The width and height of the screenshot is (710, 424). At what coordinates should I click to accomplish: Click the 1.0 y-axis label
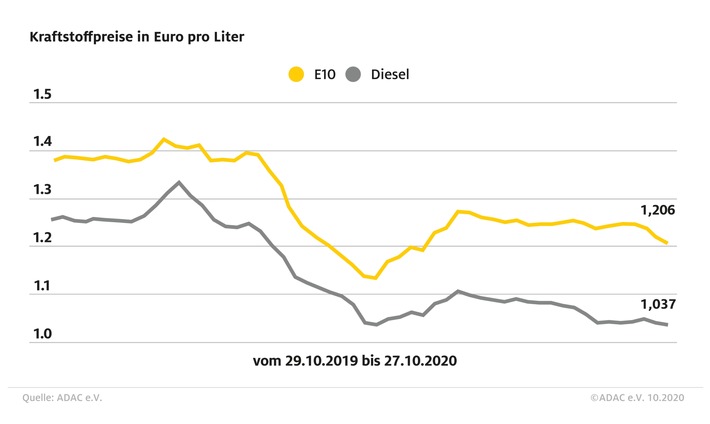click(x=43, y=334)
